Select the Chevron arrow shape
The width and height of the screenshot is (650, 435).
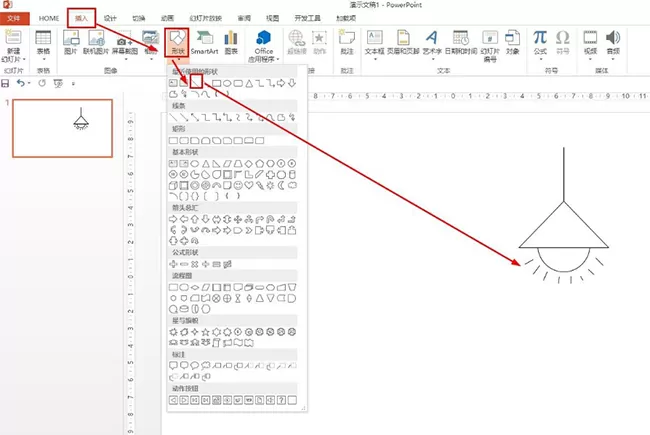249,230
